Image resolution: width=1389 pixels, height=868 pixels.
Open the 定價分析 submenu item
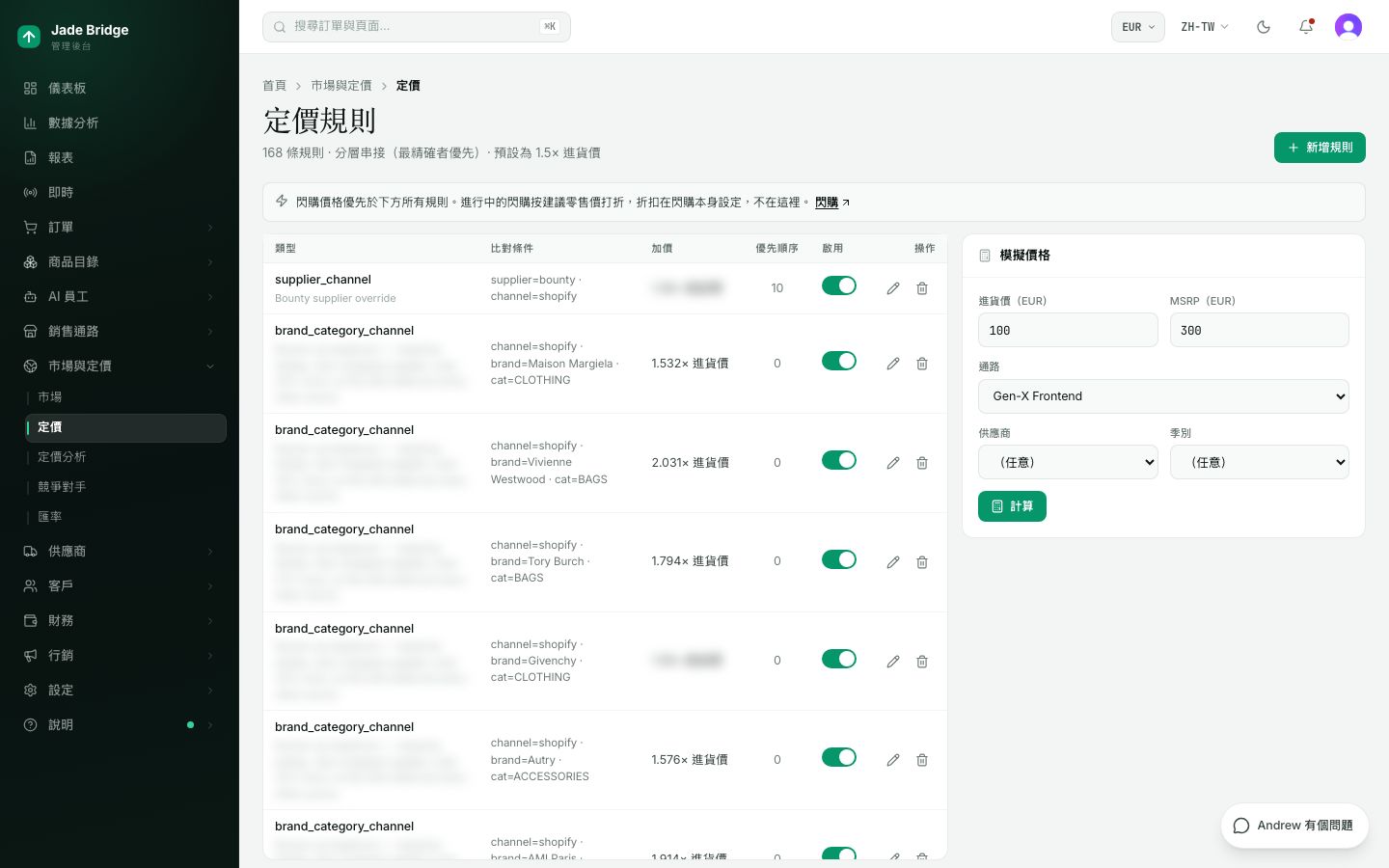coord(125,457)
